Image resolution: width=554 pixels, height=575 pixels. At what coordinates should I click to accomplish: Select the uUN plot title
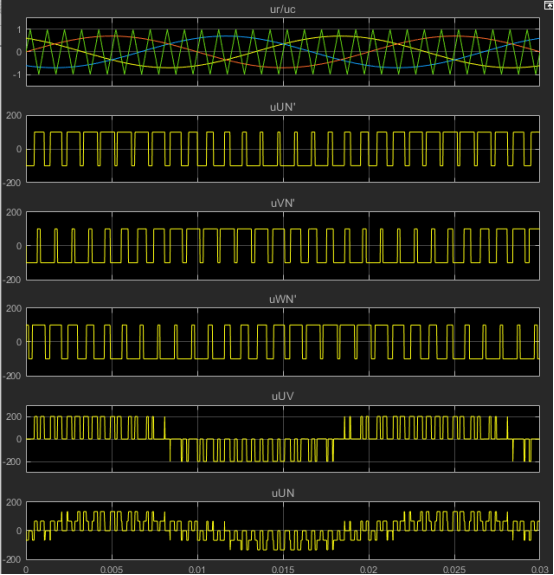tap(283, 493)
